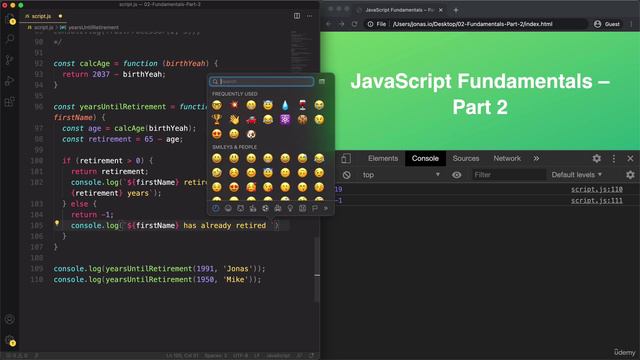The image size is (640, 360).
Task: Open the Chrome three-dot menu
Action: click(x=631, y=24)
